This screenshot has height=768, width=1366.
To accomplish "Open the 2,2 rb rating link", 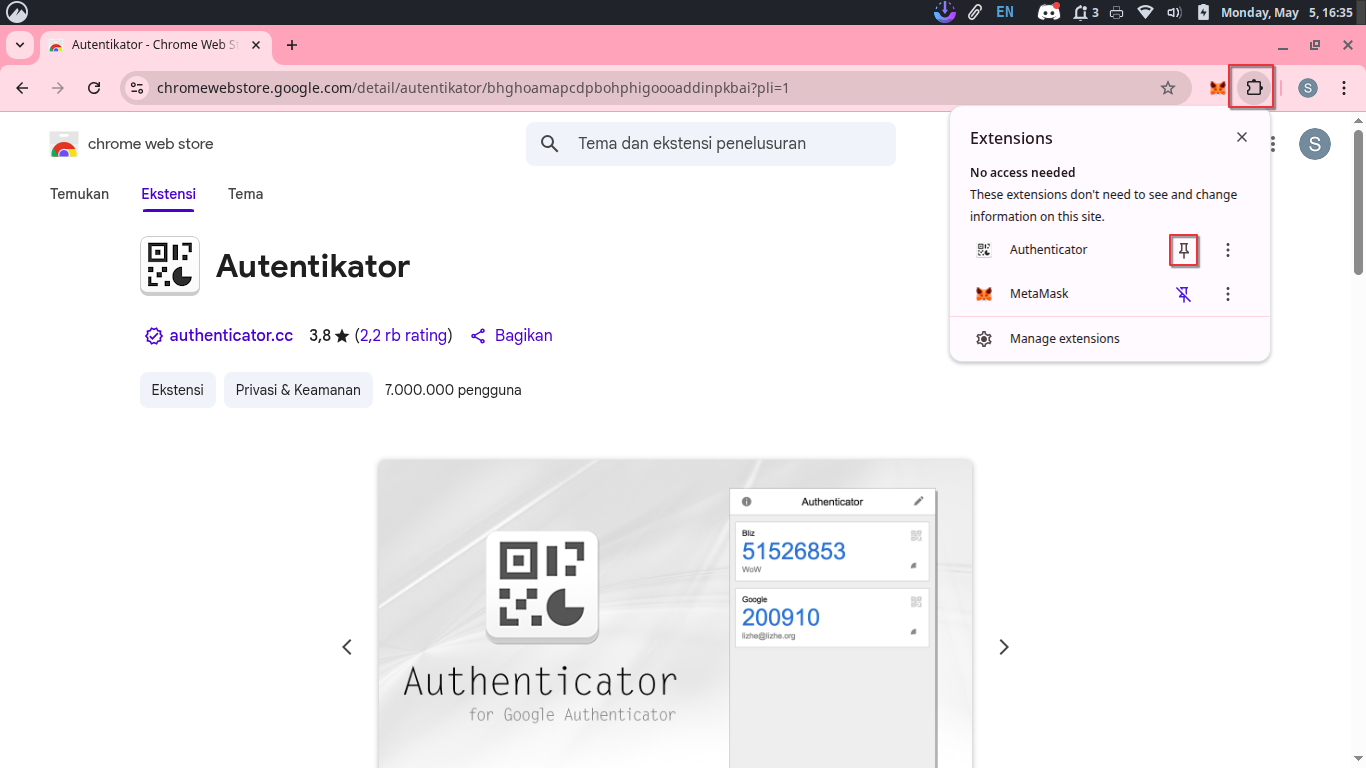I will [x=404, y=336].
